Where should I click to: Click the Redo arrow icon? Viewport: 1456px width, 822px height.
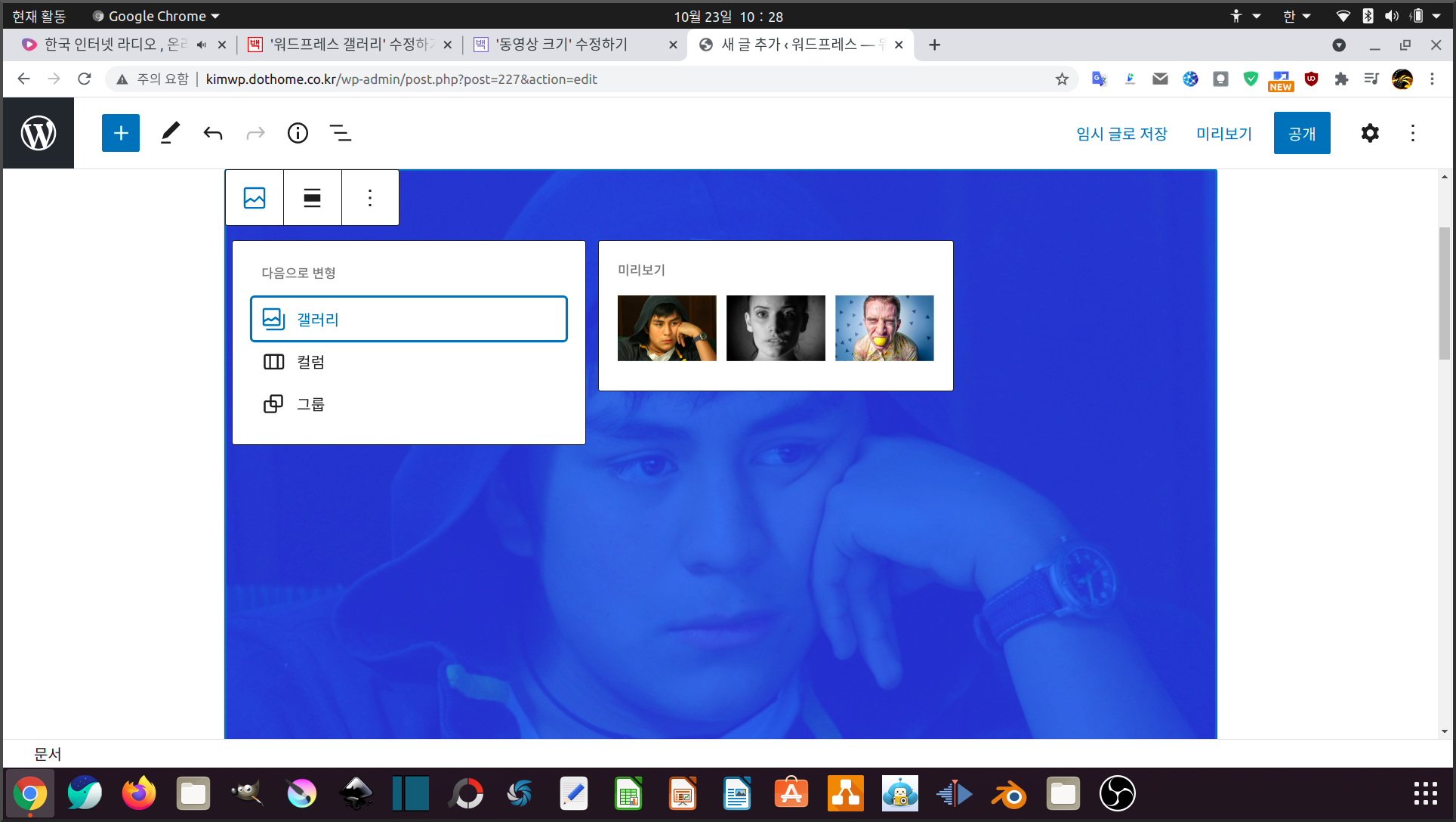click(x=255, y=132)
